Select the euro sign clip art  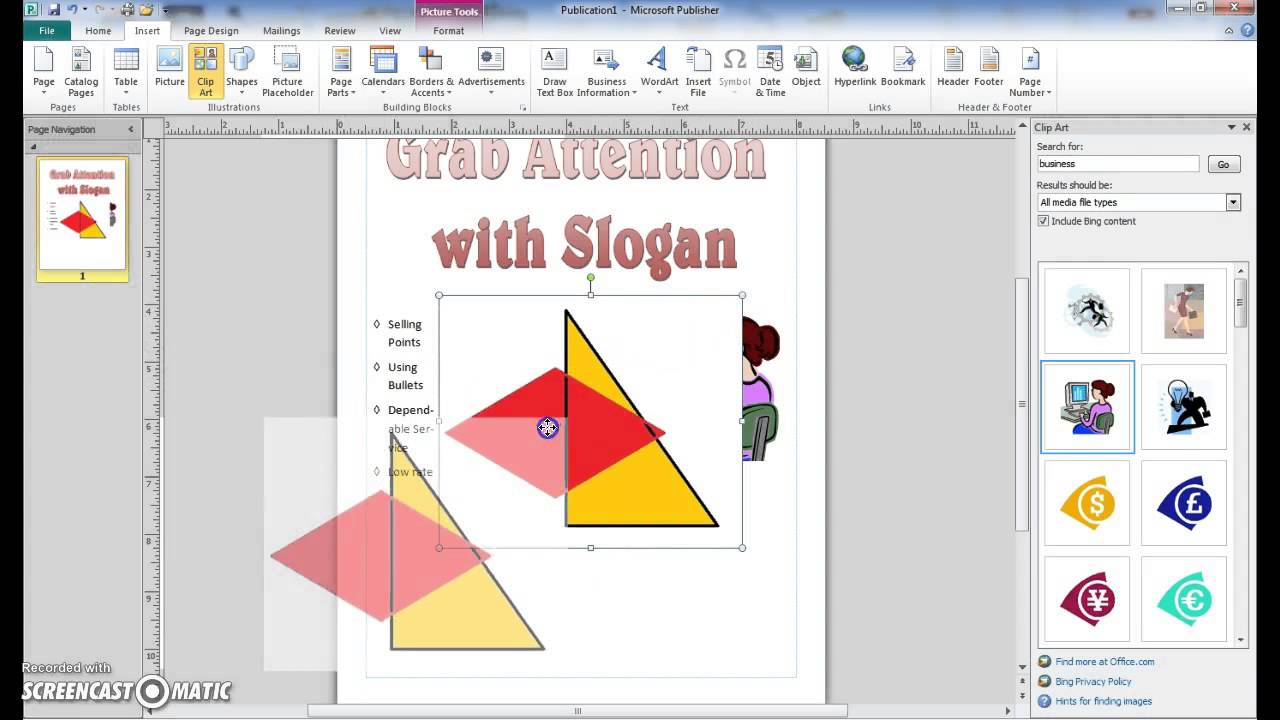[x=1184, y=599]
